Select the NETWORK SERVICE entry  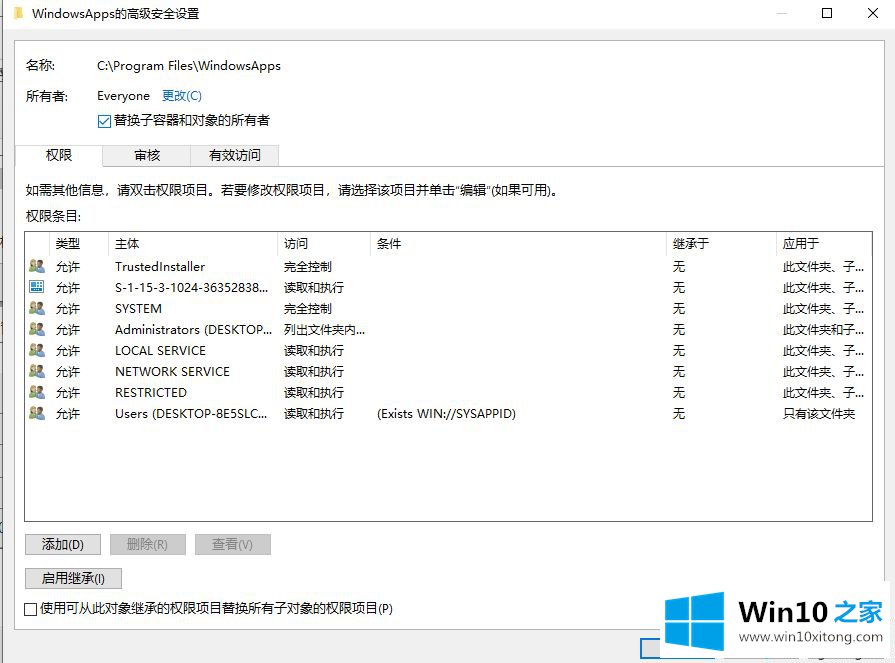pyautogui.click(x=448, y=372)
